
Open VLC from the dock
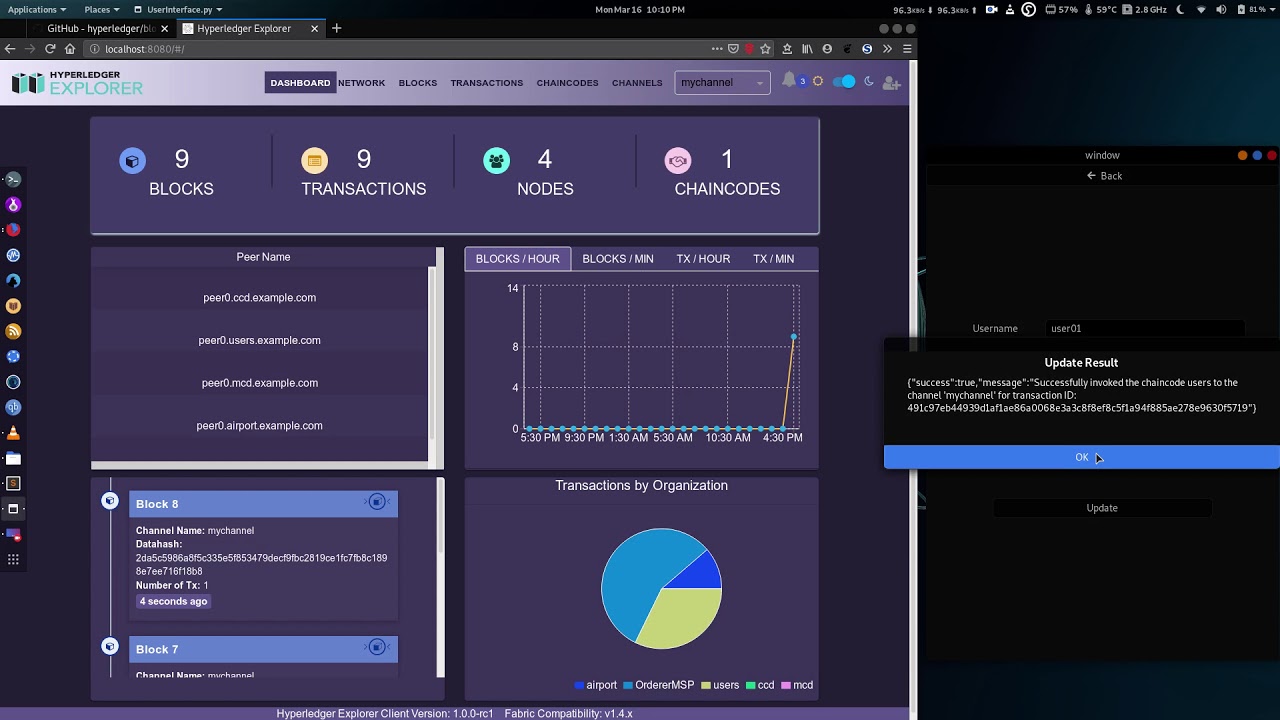coord(13,433)
